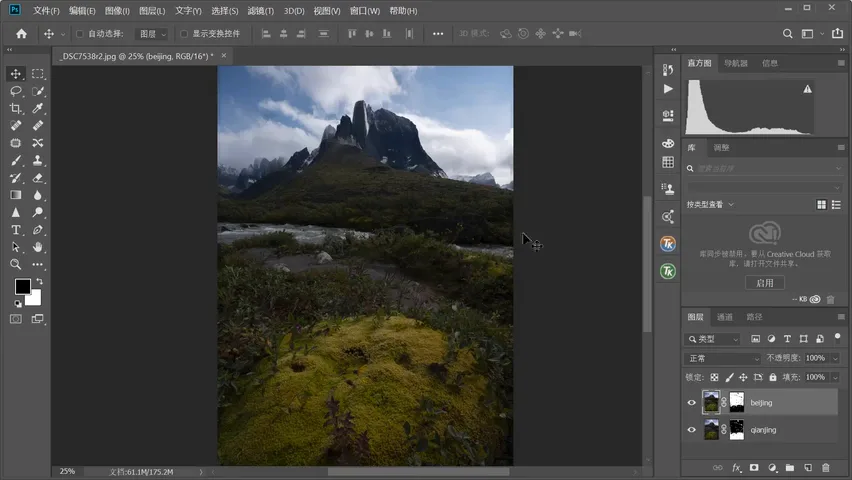Select the Move tool
Image resolution: width=852 pixels, height=480 pixels.
(x=16, y=73)
